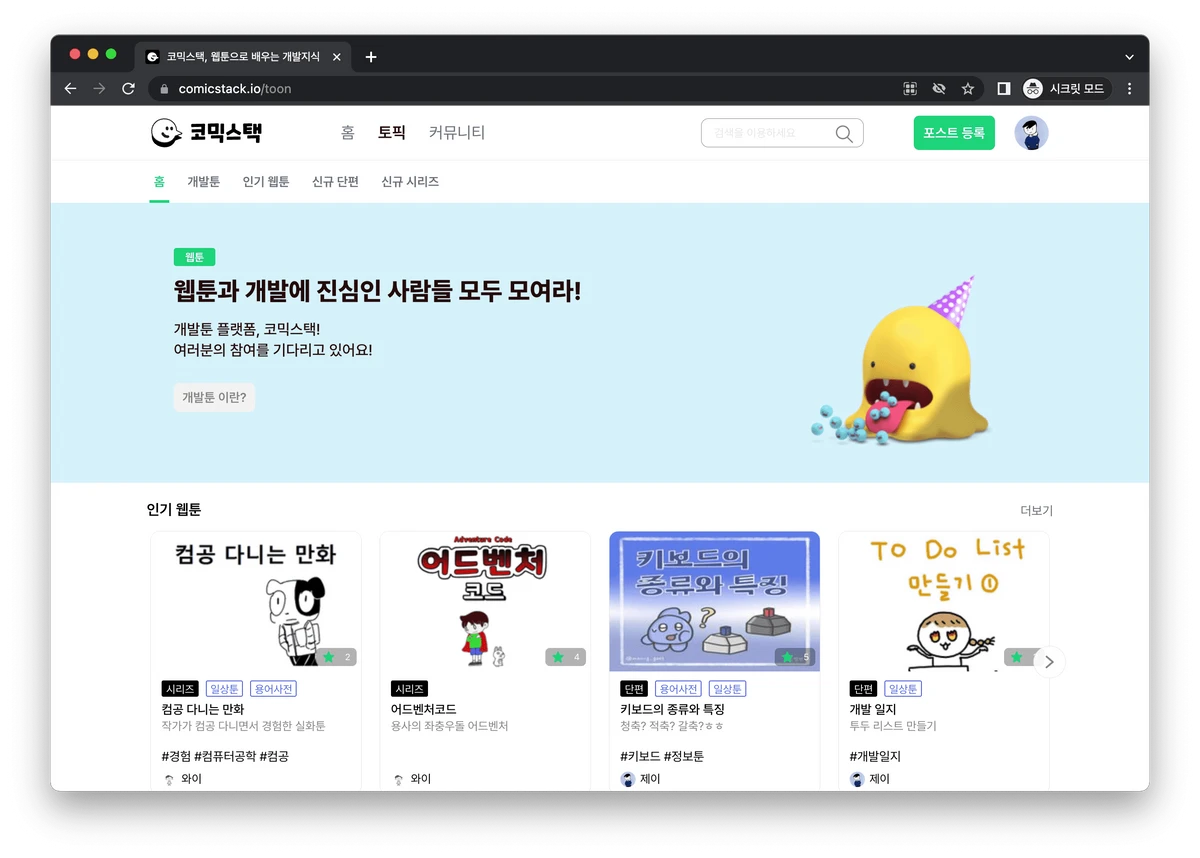Click the 인기 웹툰 section heading
Image resolution: width=1200 pixels, height=858 pixels.
pyautogui.click(x=174, y=510)
